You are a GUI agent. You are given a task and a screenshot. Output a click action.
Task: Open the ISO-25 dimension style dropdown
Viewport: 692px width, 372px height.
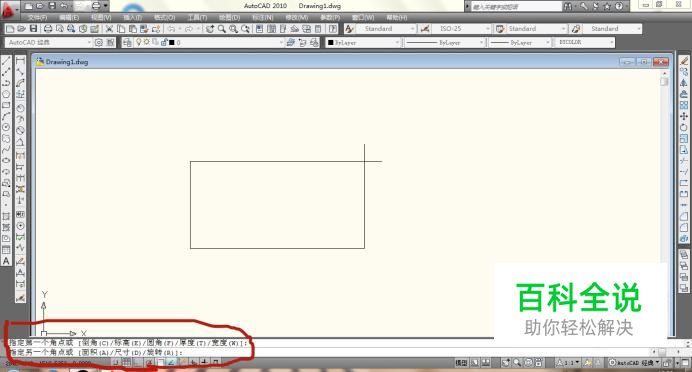point(462,29)
